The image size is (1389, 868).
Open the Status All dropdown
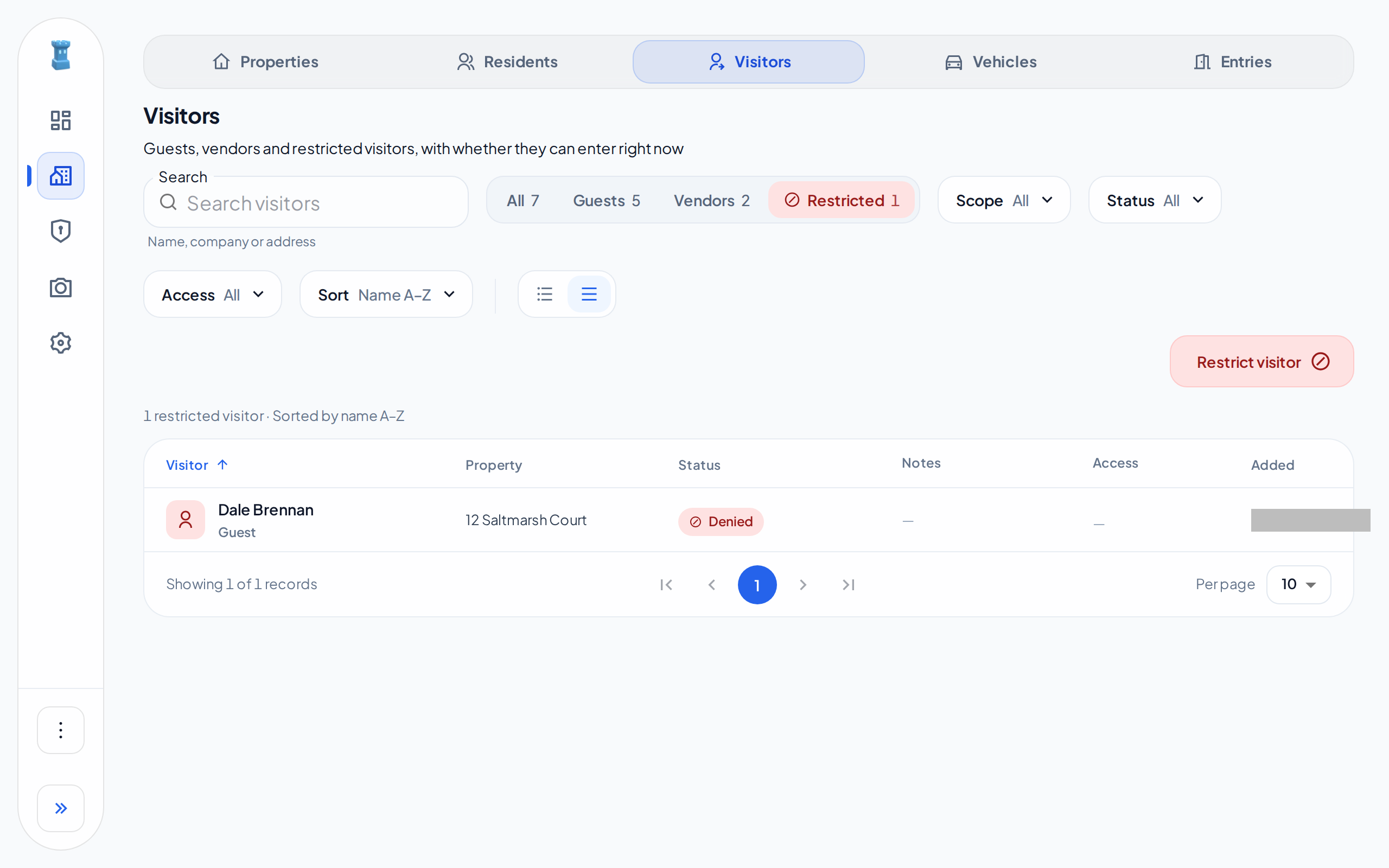pos(1155,200)
